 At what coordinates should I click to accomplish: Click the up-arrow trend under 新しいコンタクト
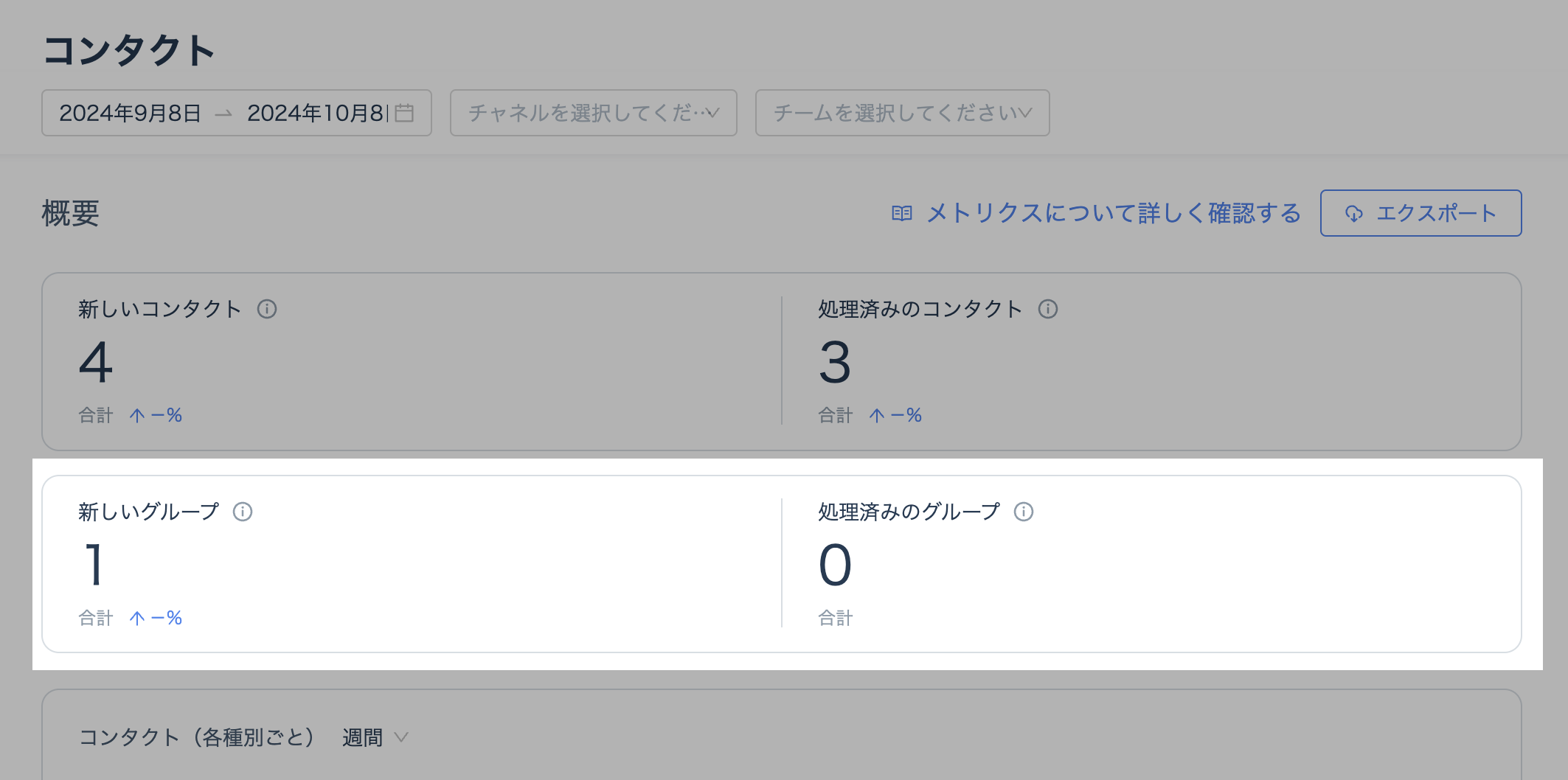(137, 416)
